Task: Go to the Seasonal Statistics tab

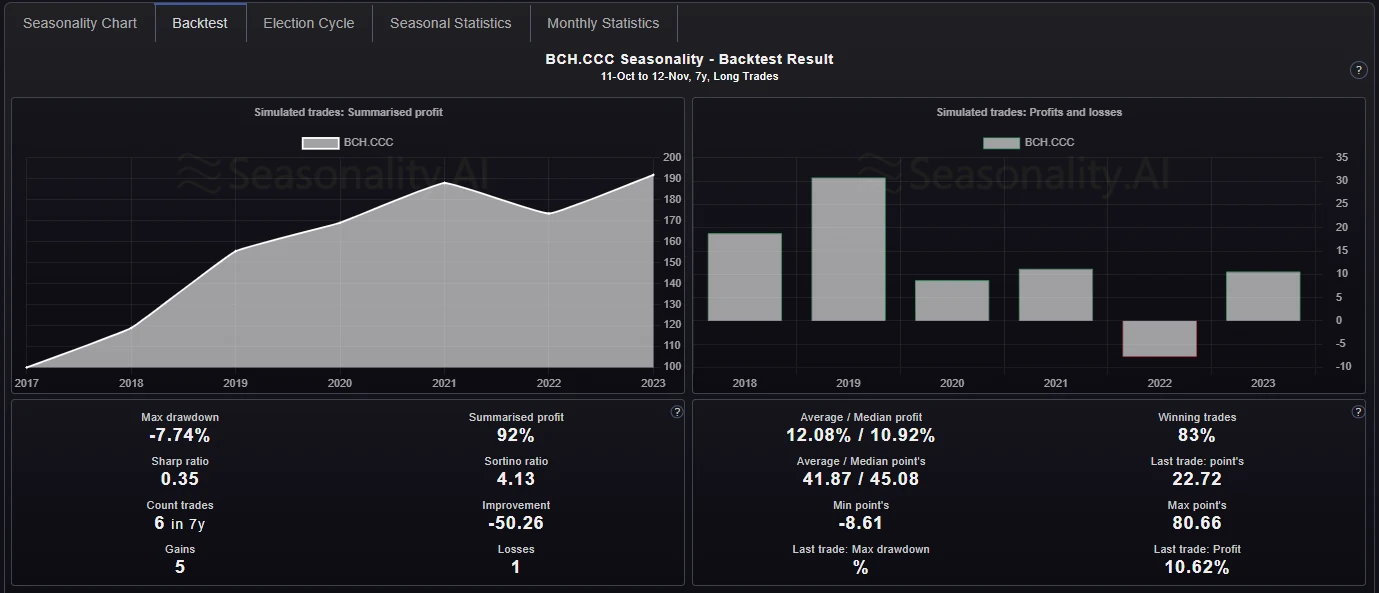Action: (x=450, y=23)
